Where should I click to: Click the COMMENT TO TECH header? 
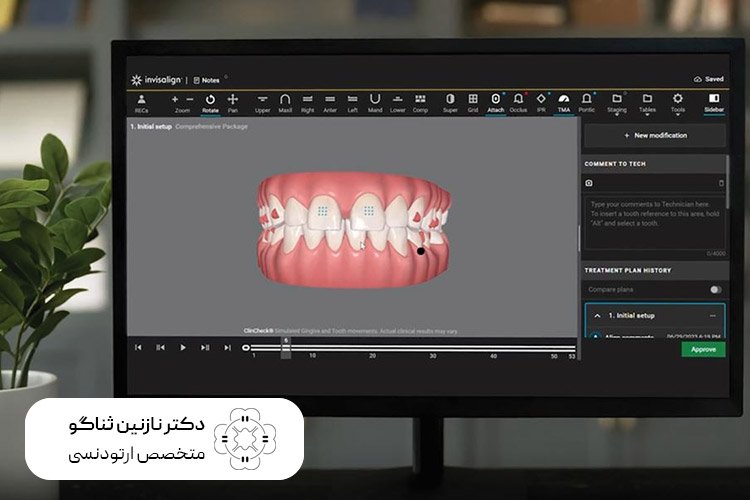click(615, 164)
